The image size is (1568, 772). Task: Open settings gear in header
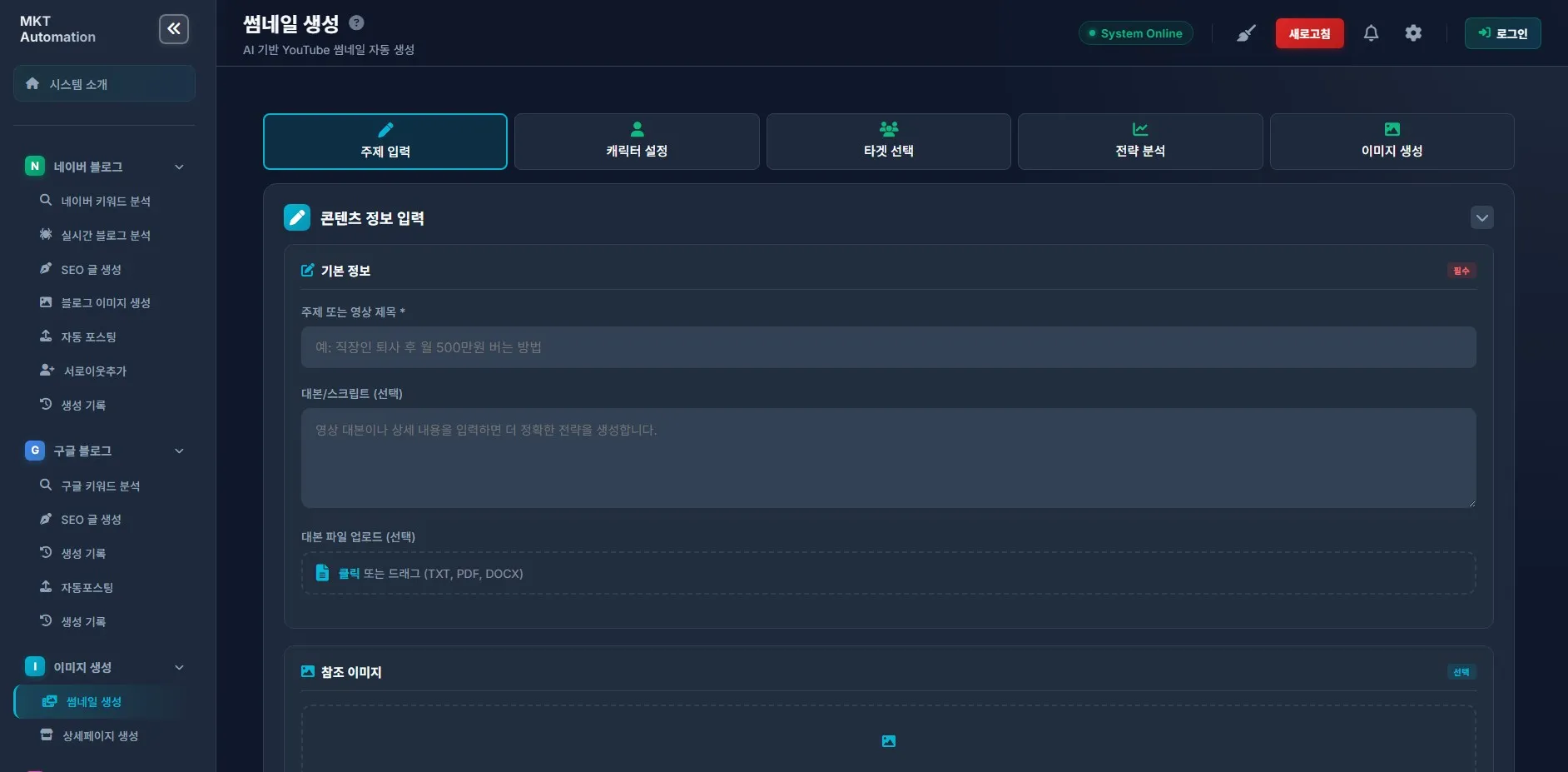coord(1413,33)
